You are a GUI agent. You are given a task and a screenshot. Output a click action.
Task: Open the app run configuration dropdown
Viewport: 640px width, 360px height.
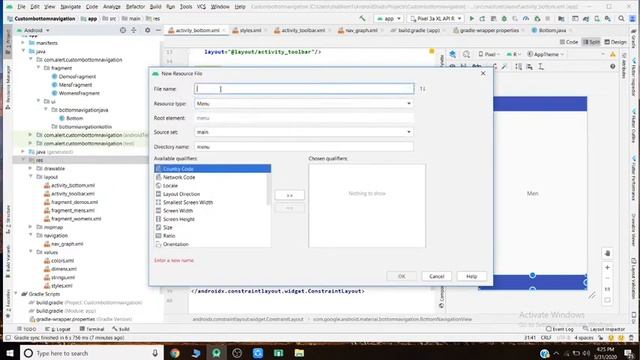click(x=389, y=19)
